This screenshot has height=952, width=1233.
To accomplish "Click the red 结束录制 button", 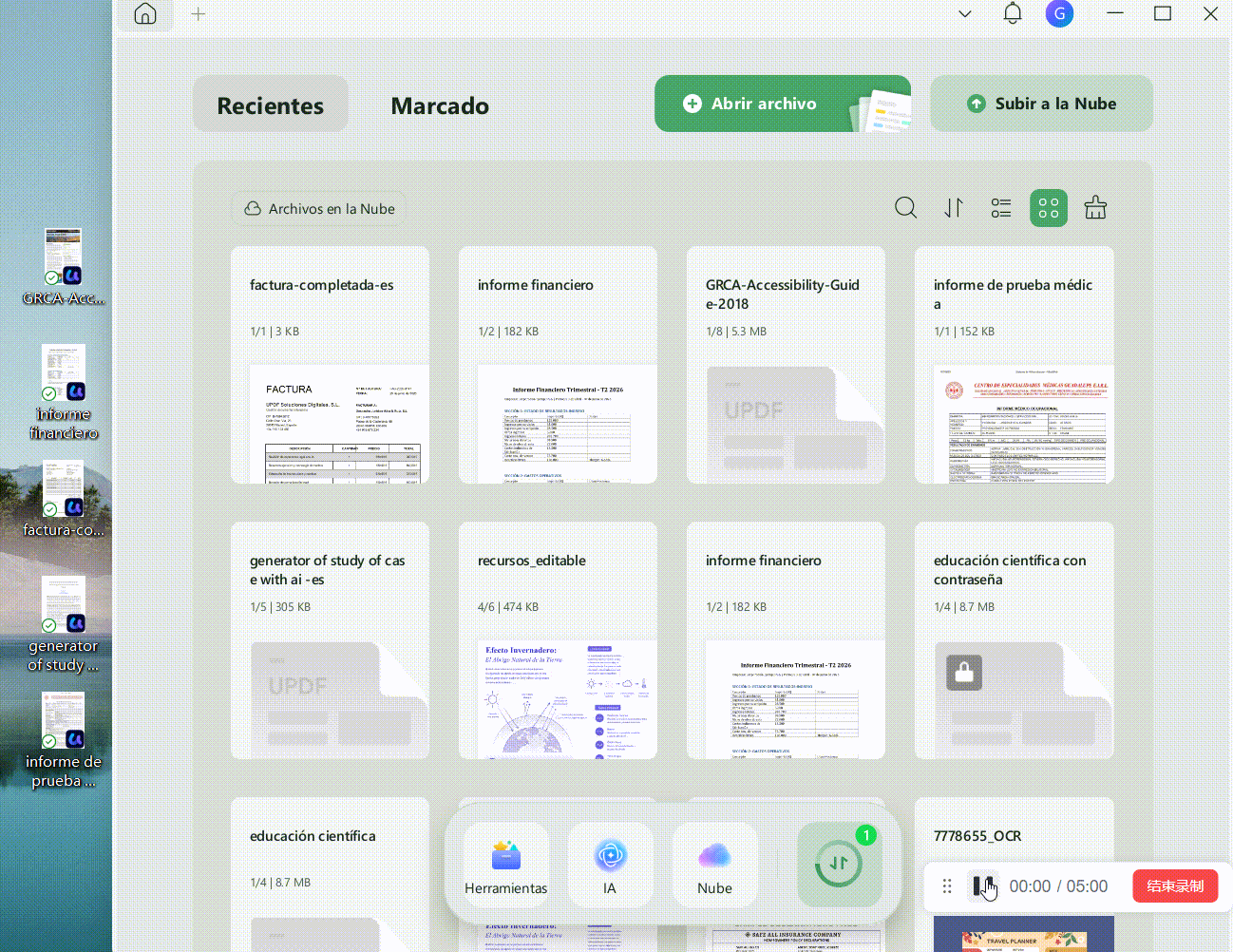I will pos(1175,886).
